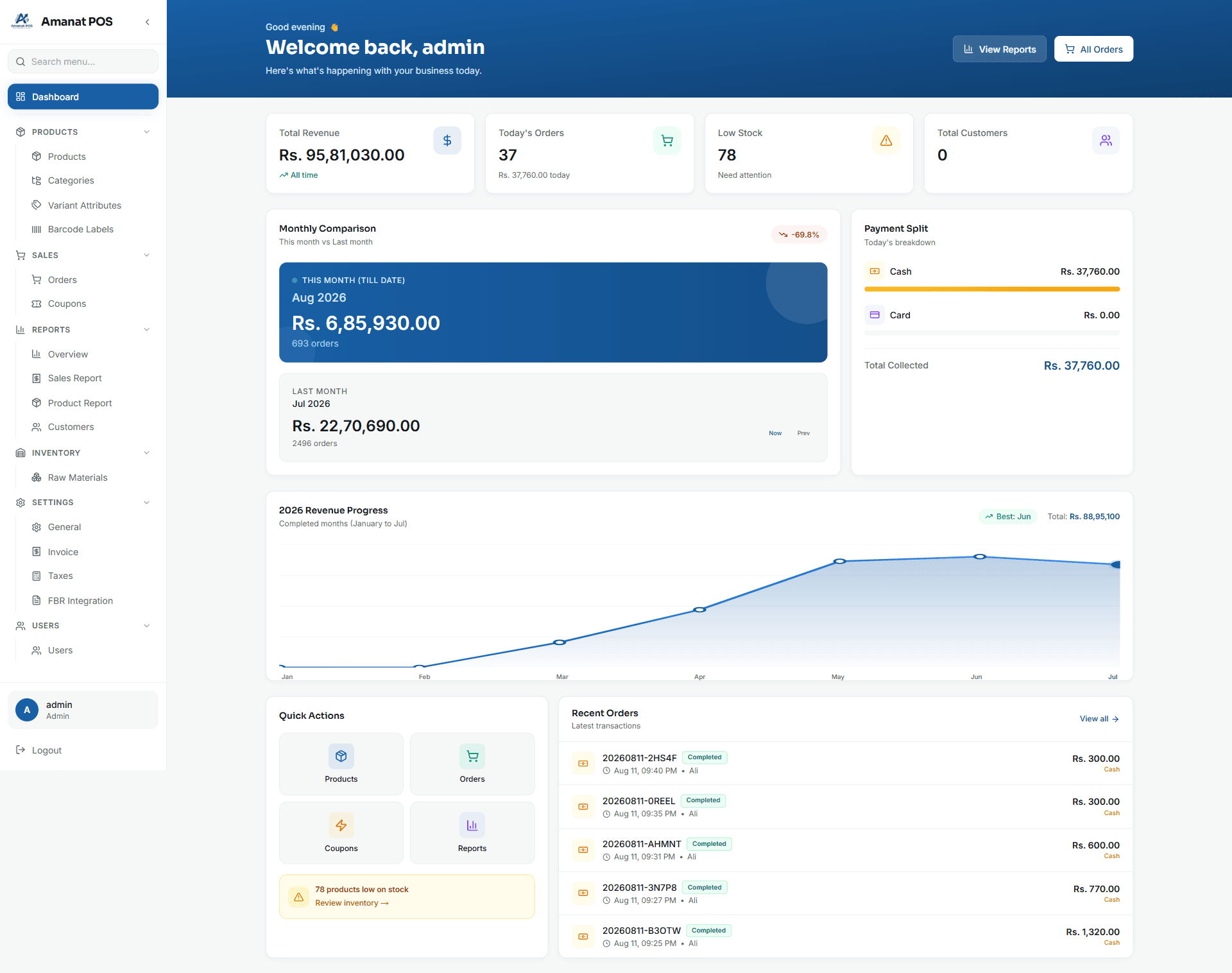Collapse the REPORTS section chevron
1232x973 pixels.
coord(147,329)
